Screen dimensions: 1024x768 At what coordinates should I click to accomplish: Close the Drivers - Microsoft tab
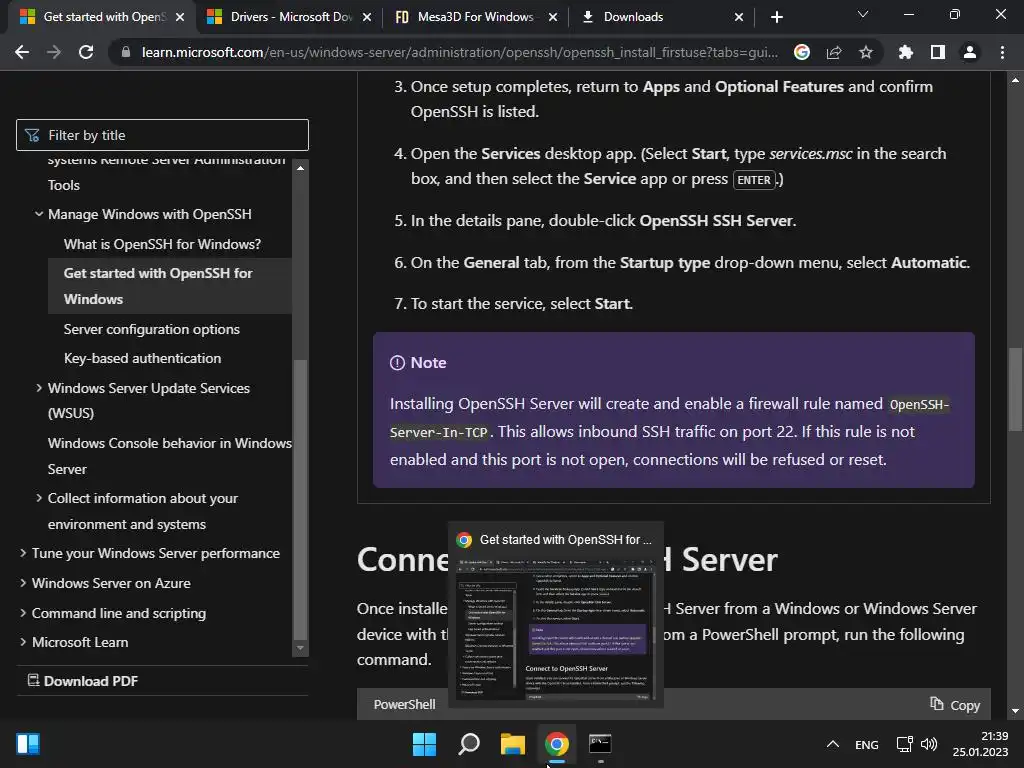[x=367, y=17]
